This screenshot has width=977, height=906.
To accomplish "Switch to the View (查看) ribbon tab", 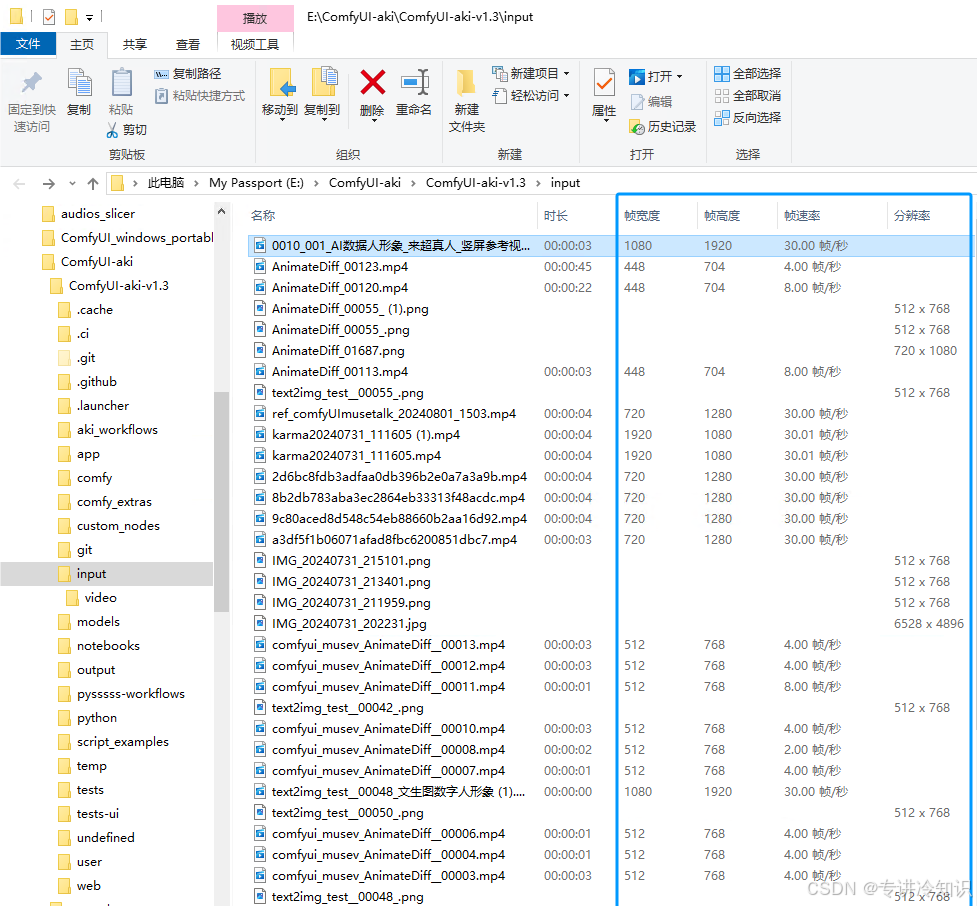I will [188, 44].
